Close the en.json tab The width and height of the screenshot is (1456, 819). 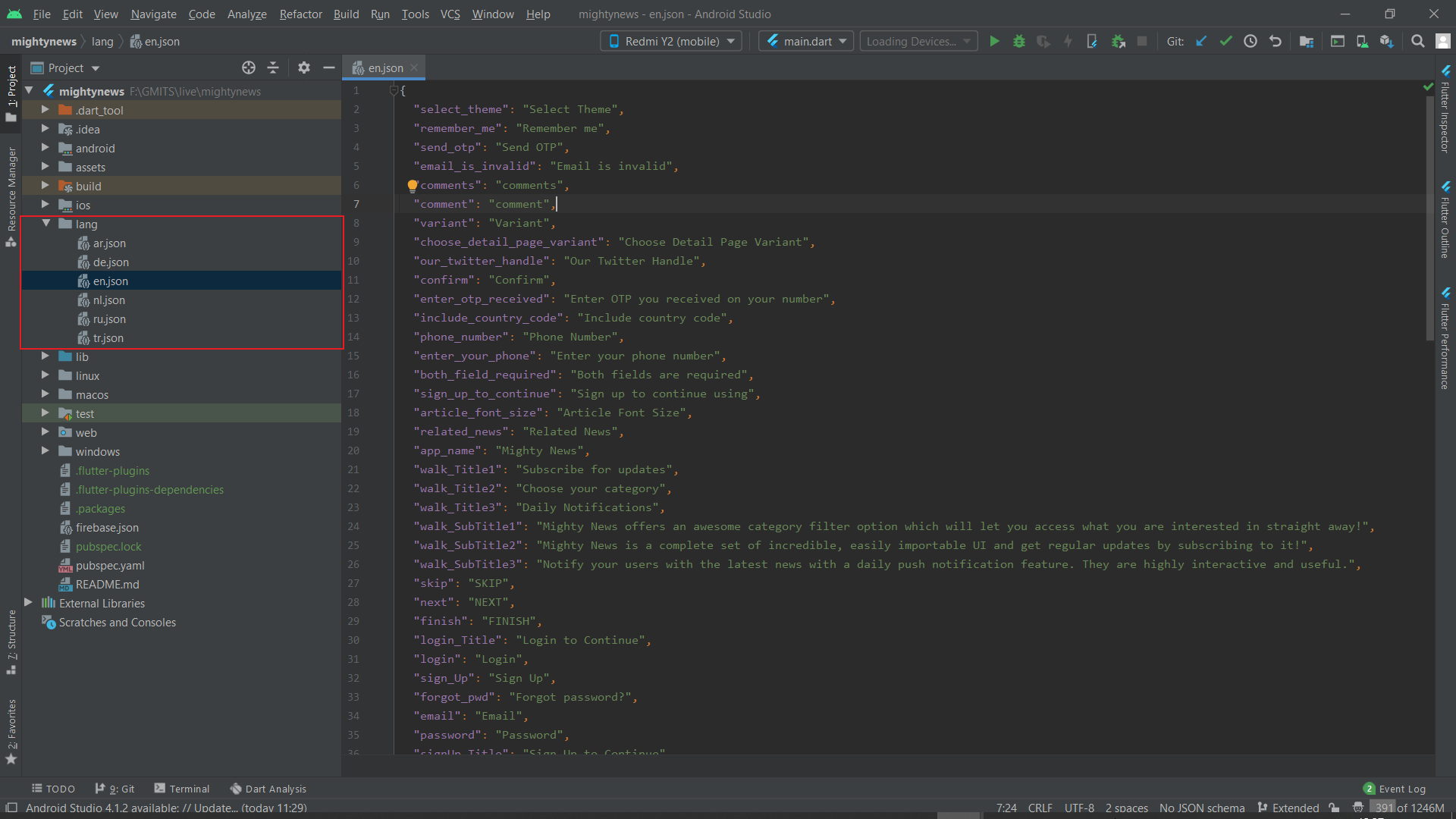[414, 67]
